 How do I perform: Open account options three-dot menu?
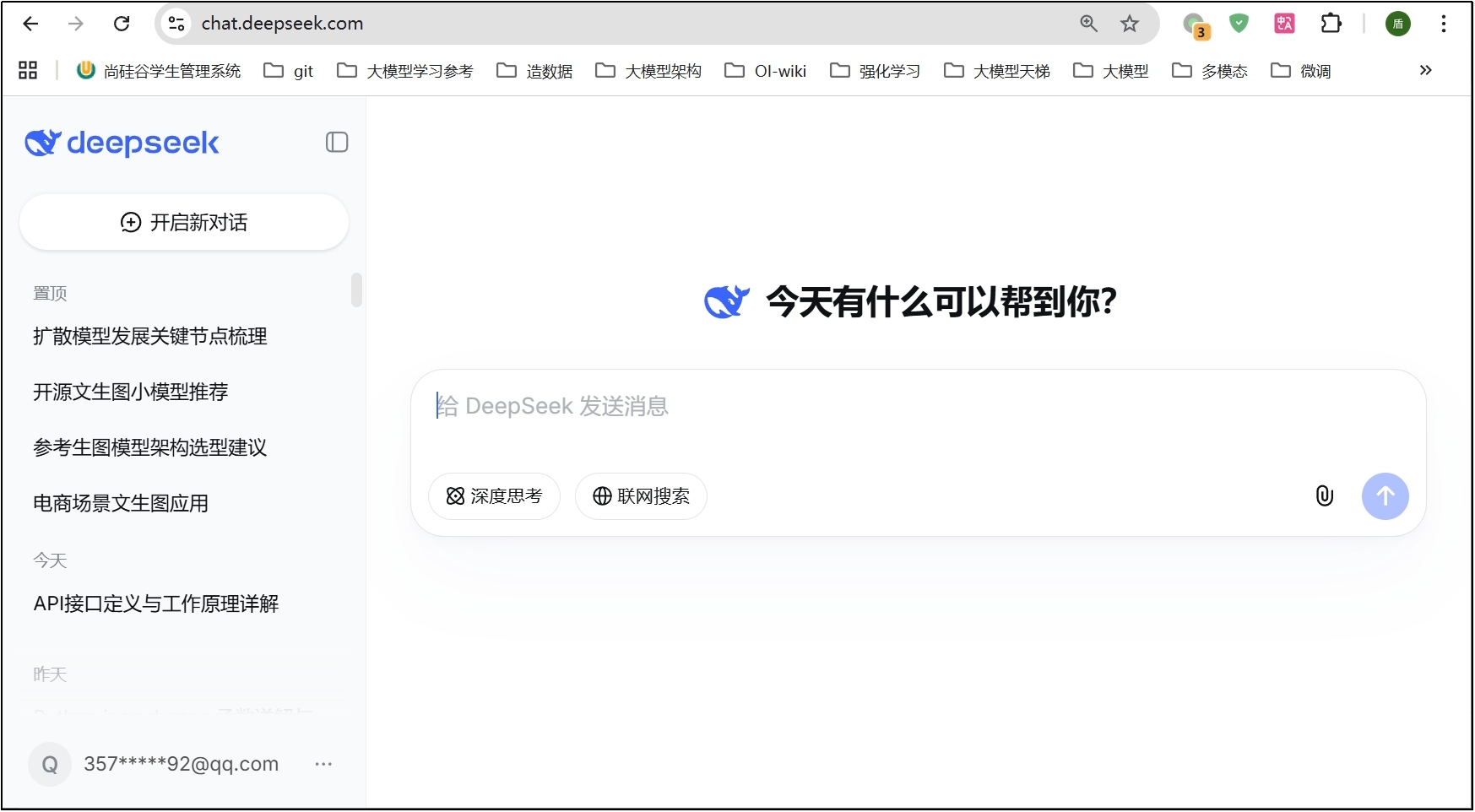click(x=323, y=764)
